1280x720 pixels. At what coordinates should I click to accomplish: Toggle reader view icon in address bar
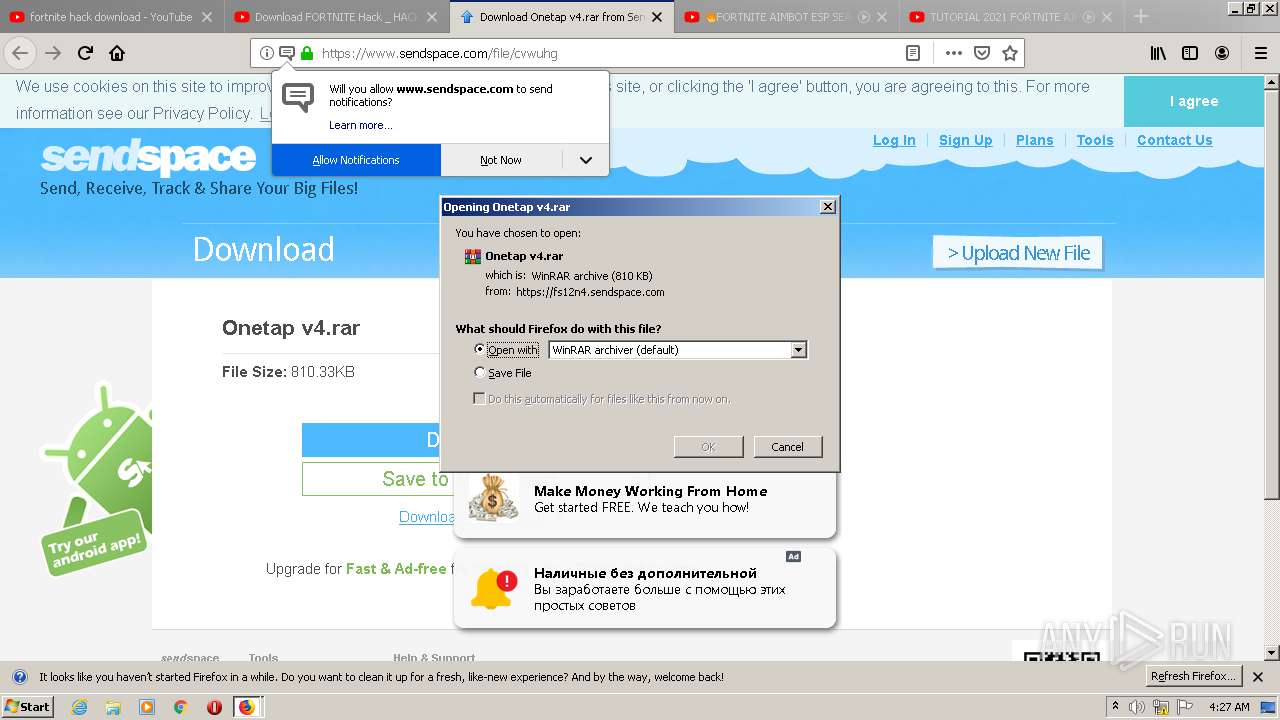(x=913, y=53)
